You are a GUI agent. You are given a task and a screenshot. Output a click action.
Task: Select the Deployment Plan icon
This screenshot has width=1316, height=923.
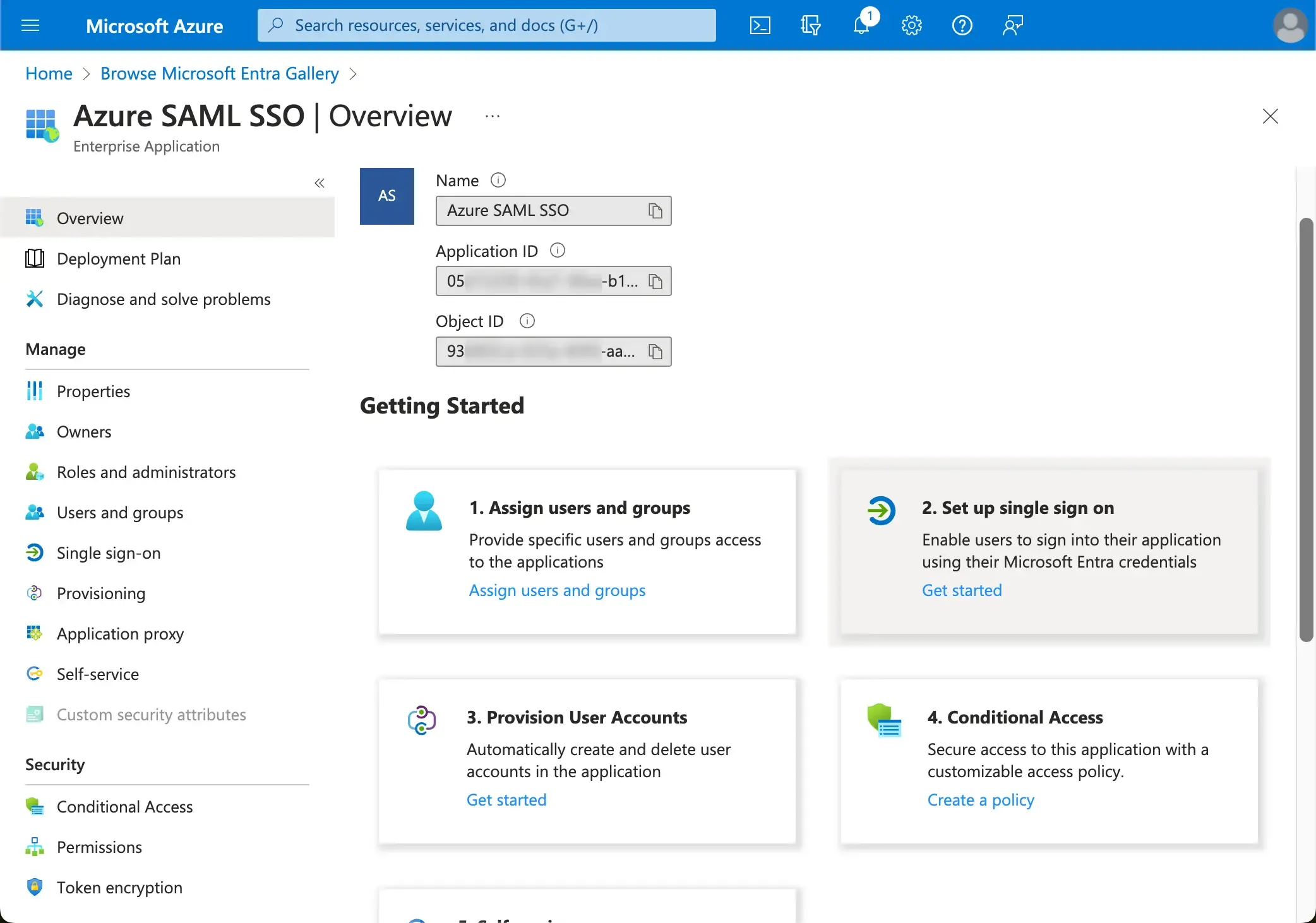pyautogui.click(x=35, y=257)
